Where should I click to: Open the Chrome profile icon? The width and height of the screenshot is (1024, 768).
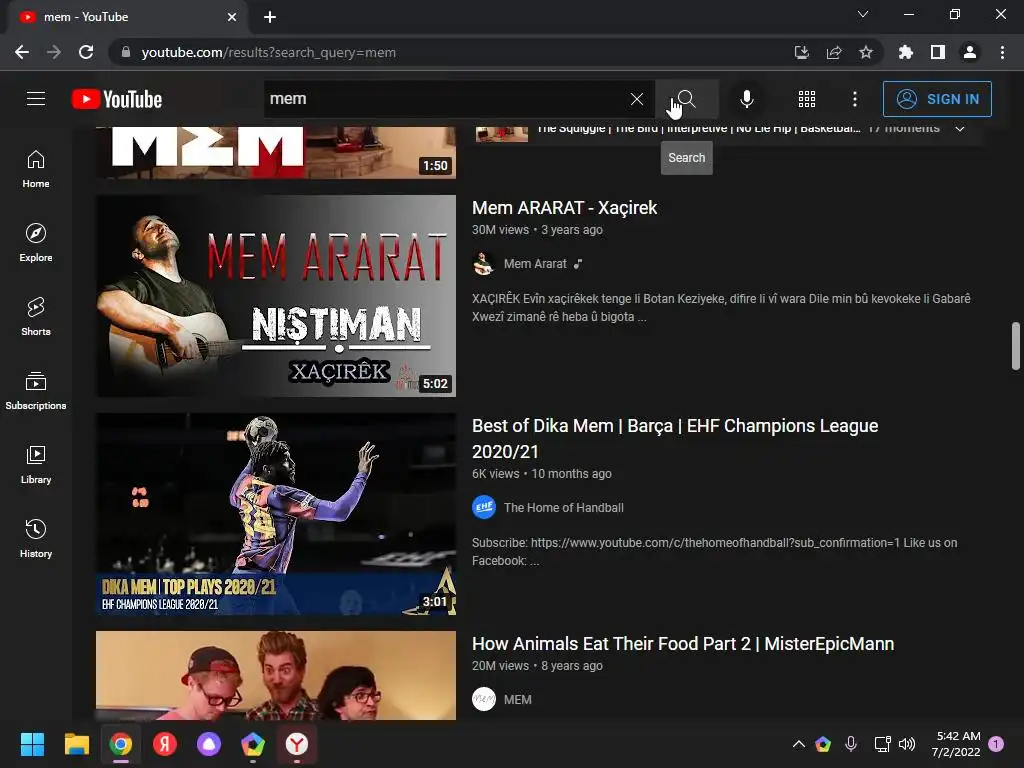click(970, 52)
